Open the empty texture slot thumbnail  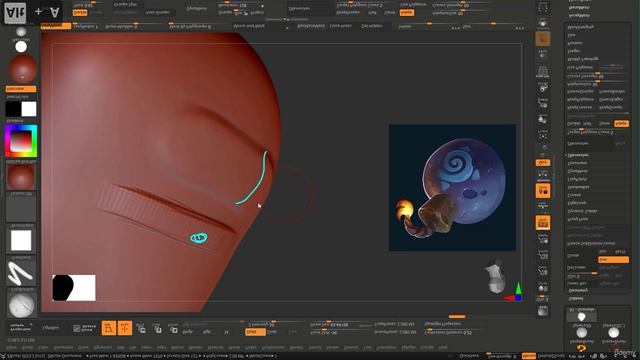[21, 208]
